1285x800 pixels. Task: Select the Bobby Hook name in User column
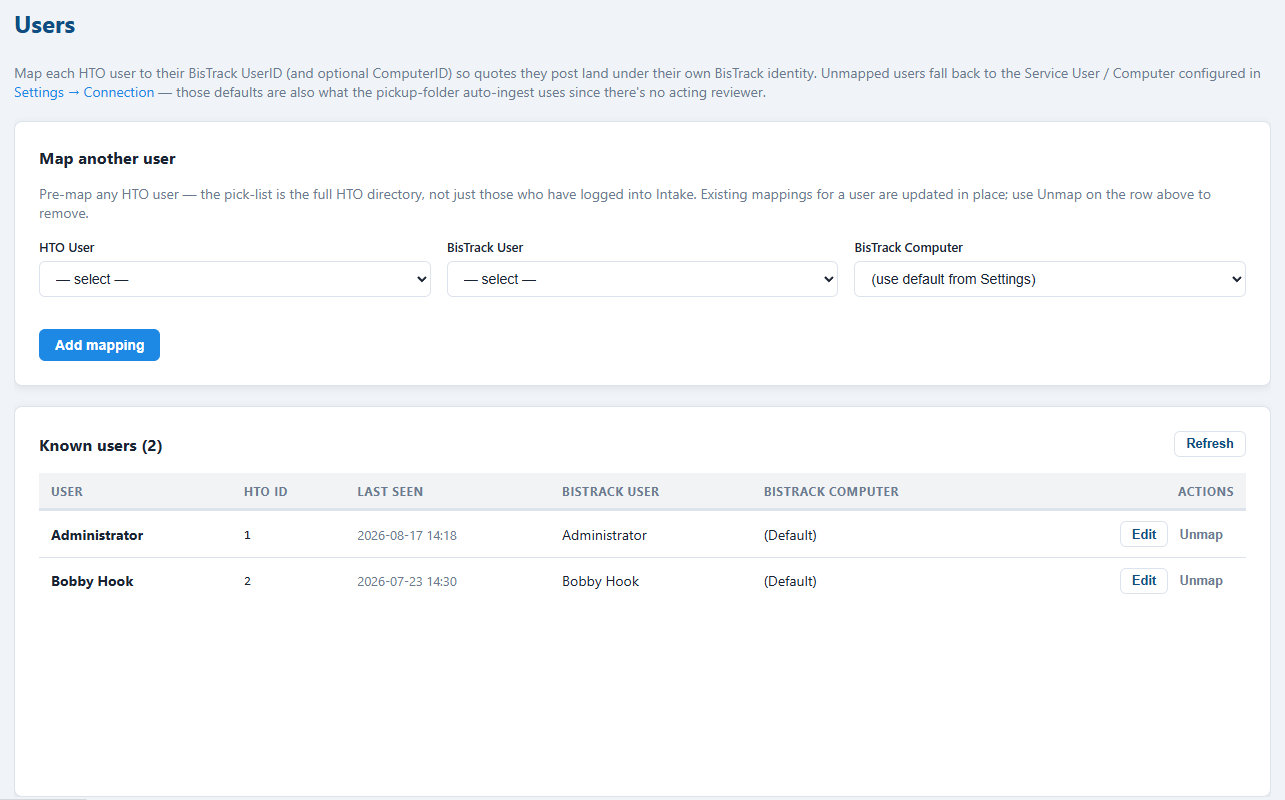pos(92,581)
